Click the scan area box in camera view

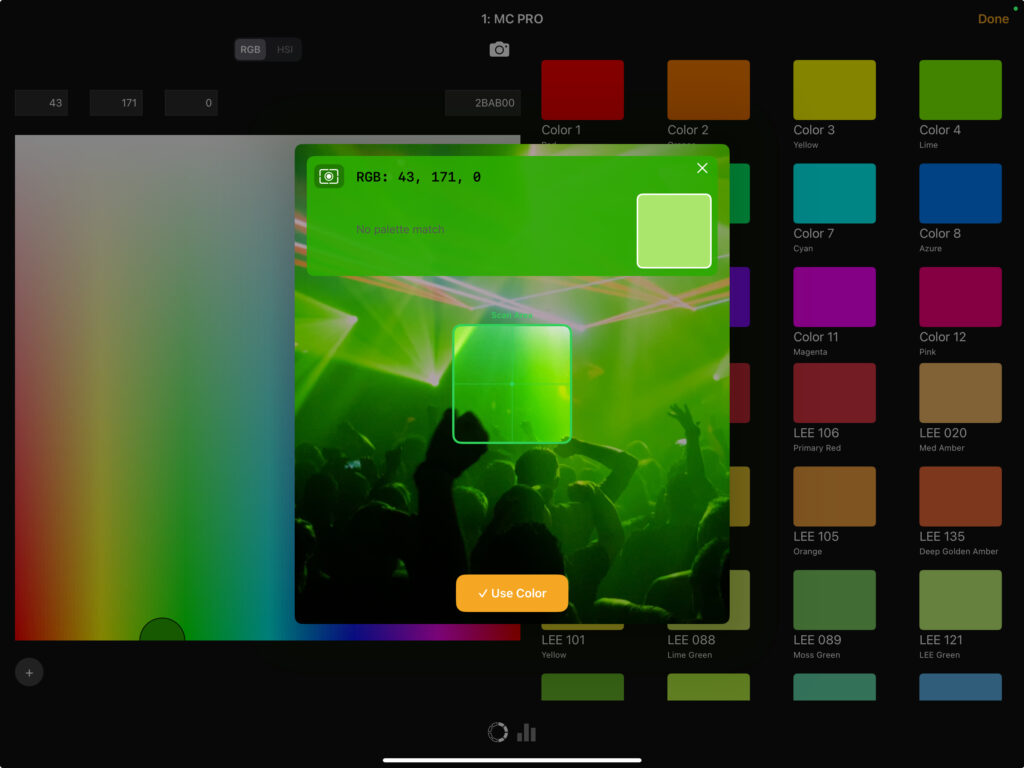click(512, 384)
